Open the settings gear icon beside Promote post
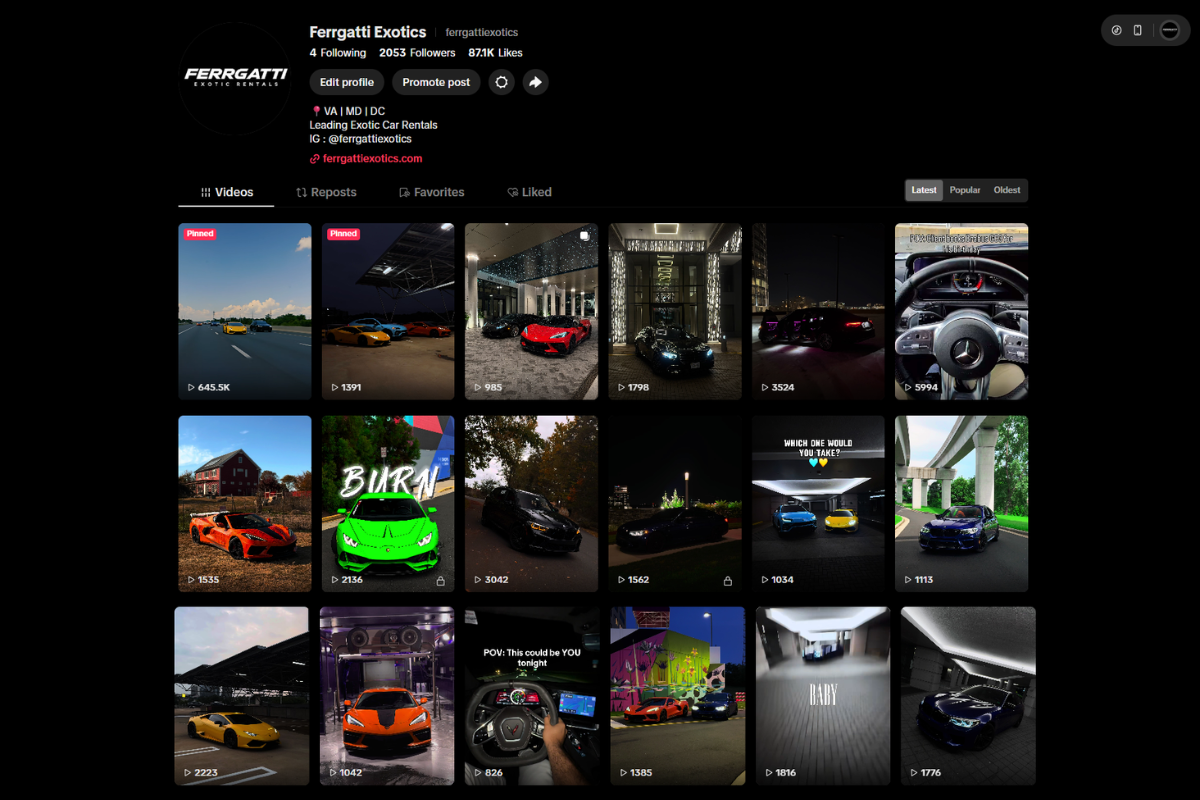Screen dimensions: 1200x800 501,82
